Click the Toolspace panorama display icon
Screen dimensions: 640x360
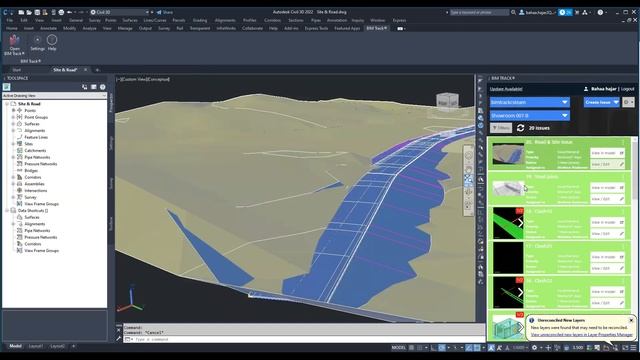coord(94,87)
